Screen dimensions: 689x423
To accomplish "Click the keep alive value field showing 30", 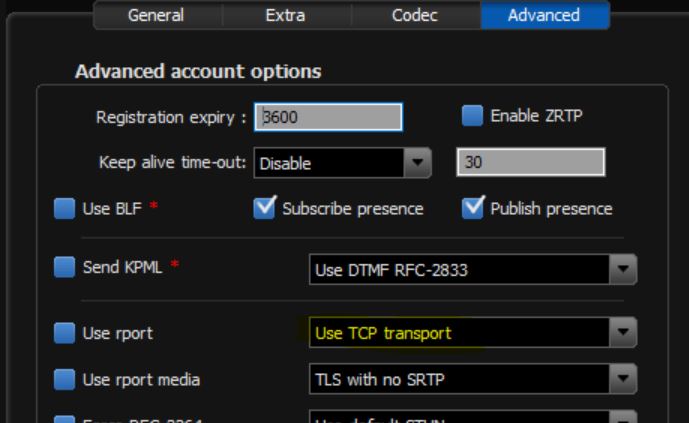I will [530, 162].
